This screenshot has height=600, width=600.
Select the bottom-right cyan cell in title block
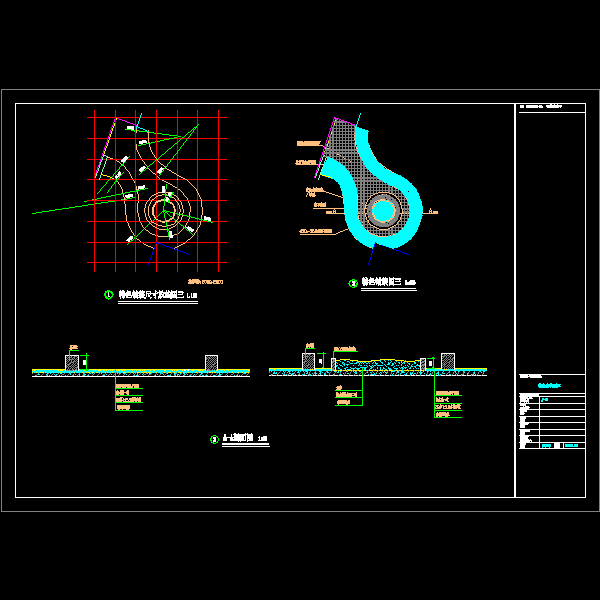point(574,445)
